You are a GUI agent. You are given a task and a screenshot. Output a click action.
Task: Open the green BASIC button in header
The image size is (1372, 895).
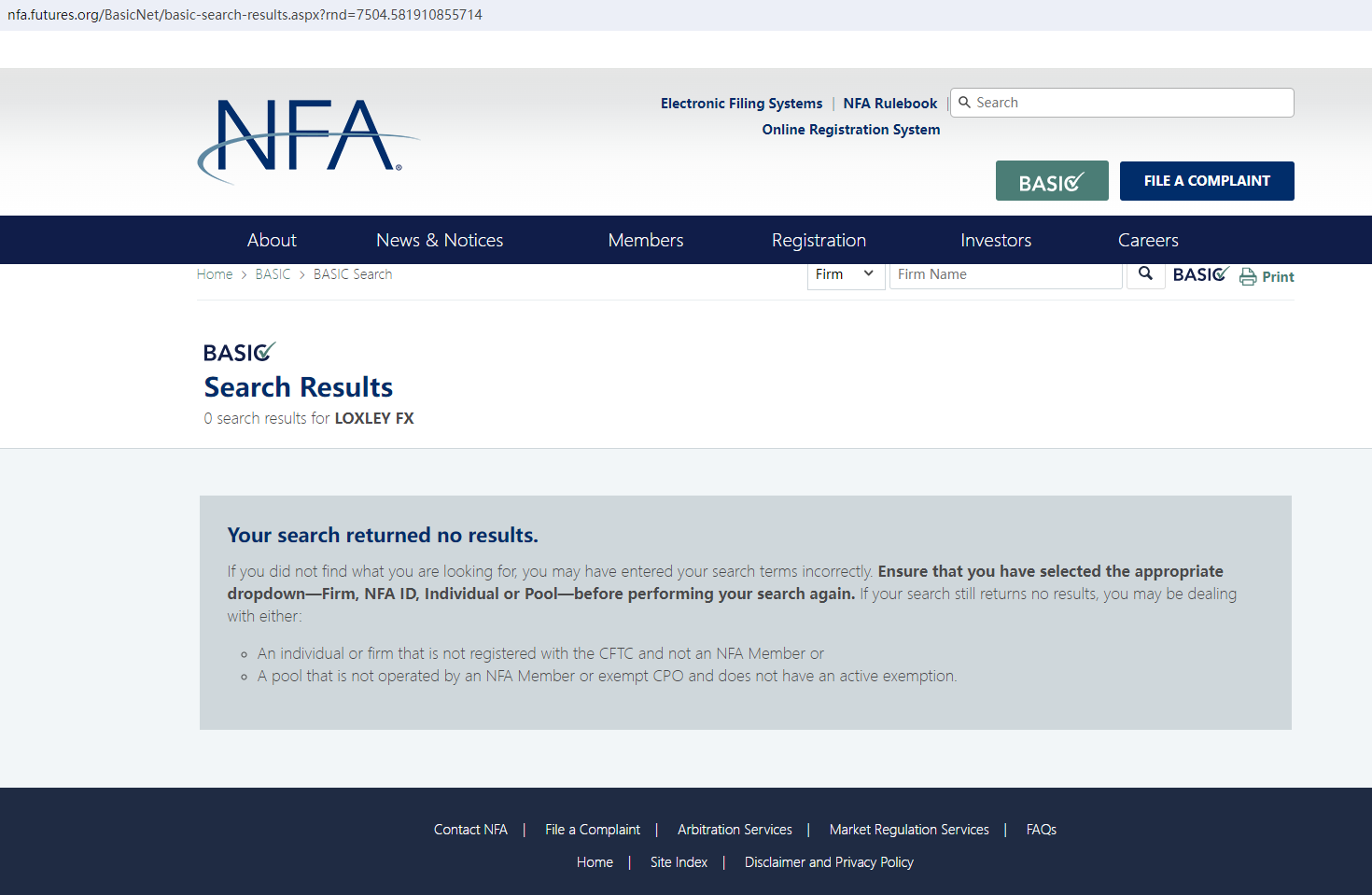coord(1052,181)
